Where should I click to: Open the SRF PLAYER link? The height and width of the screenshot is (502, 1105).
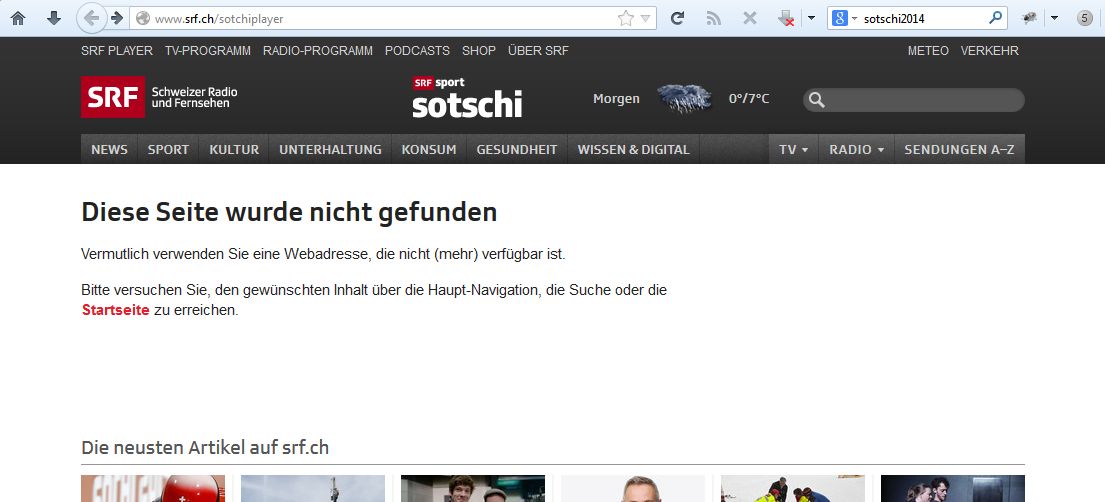(117, 51)
